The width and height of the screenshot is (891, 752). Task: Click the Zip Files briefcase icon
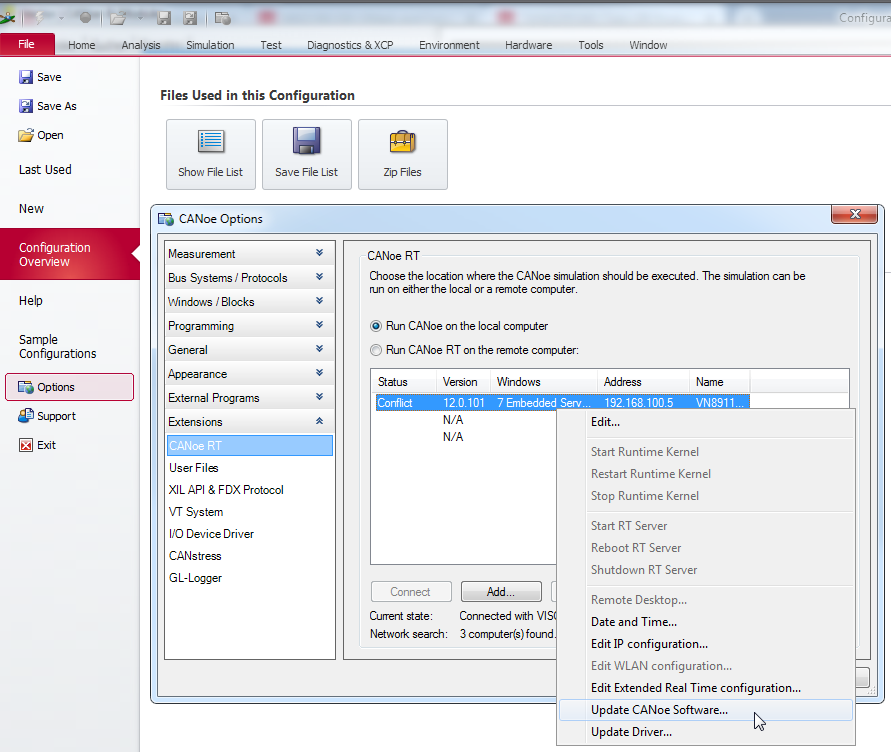(x=402, y=141)
